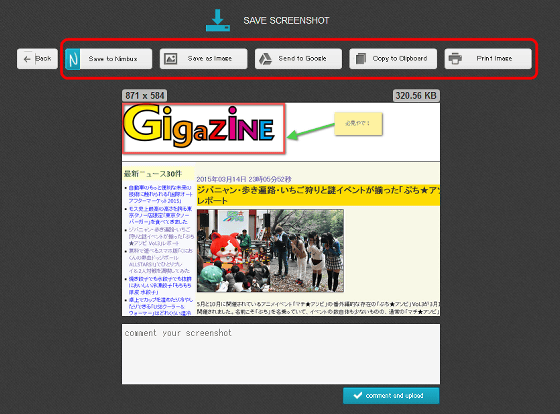The image size is (560, 414).
Task: Click the Nimbus N logo icon
Action: pos(73,59)
